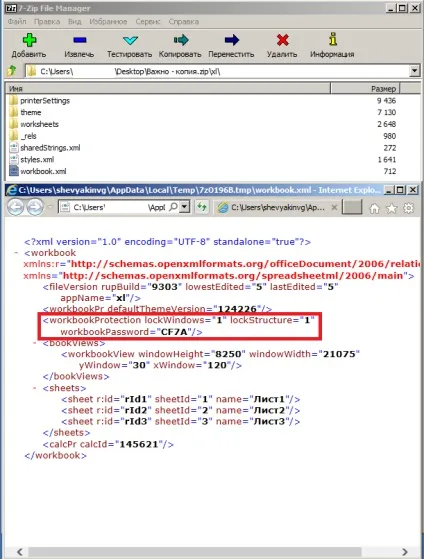Open the Сервис menu
This screenshot has height=559, width=424.
click(148, 21)
